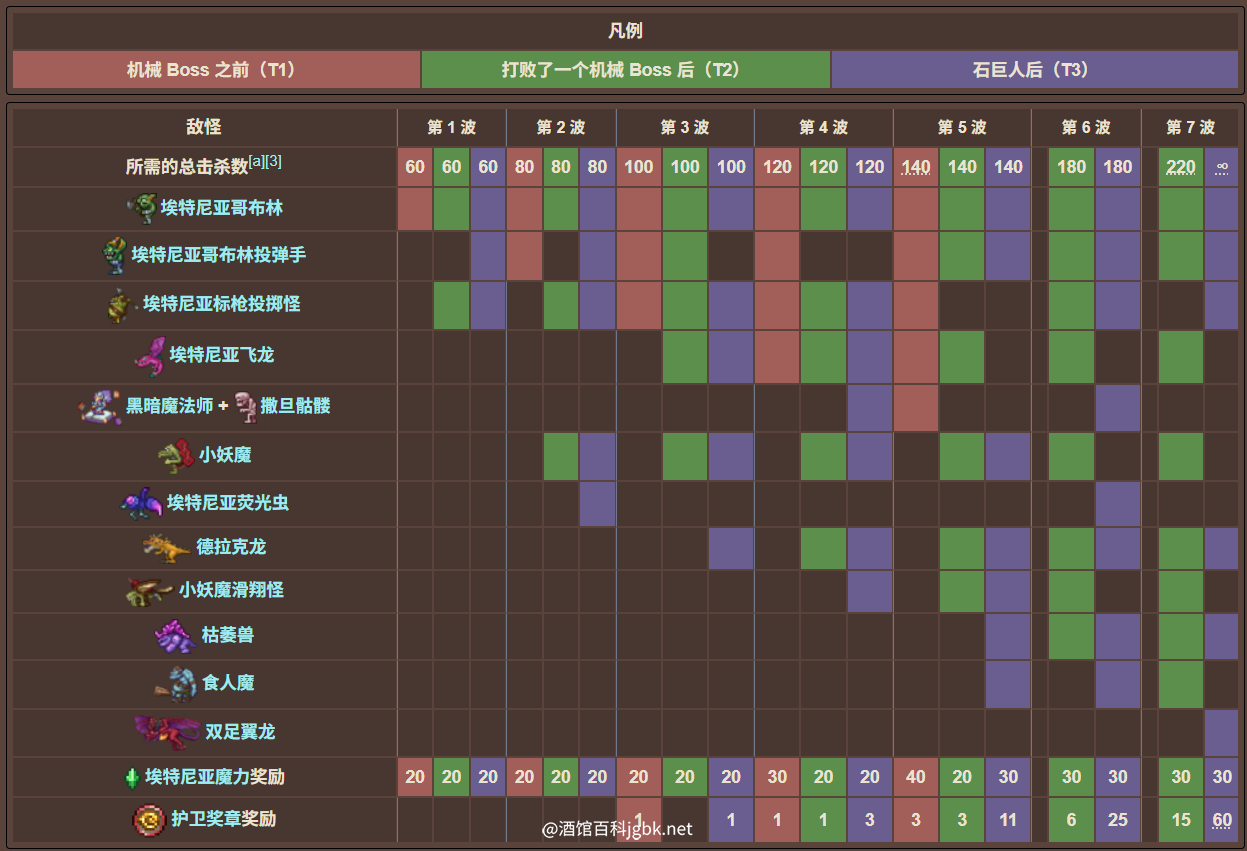The height and width of the screenshot is (851, 1247).
Task: Click the red 机械 Boss 之前 (T1) legend cell
Action: pos(216,70)
